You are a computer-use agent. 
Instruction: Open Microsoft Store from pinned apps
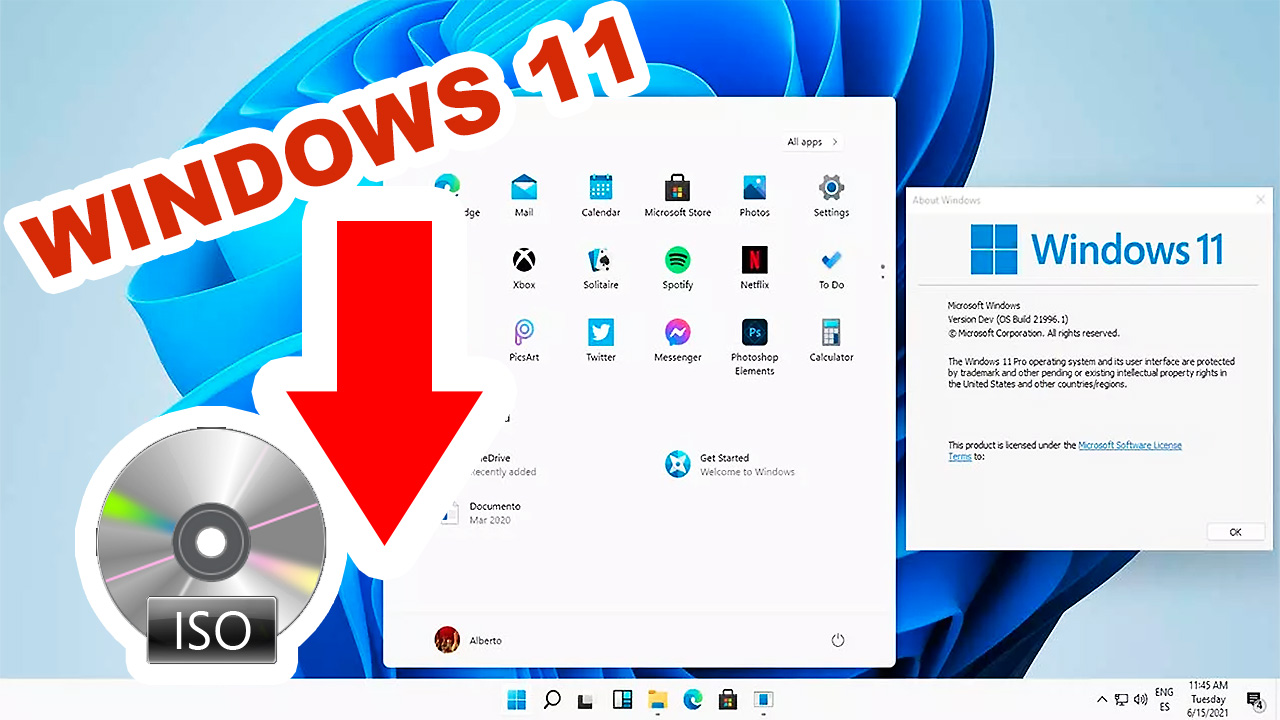coord(678,196)
